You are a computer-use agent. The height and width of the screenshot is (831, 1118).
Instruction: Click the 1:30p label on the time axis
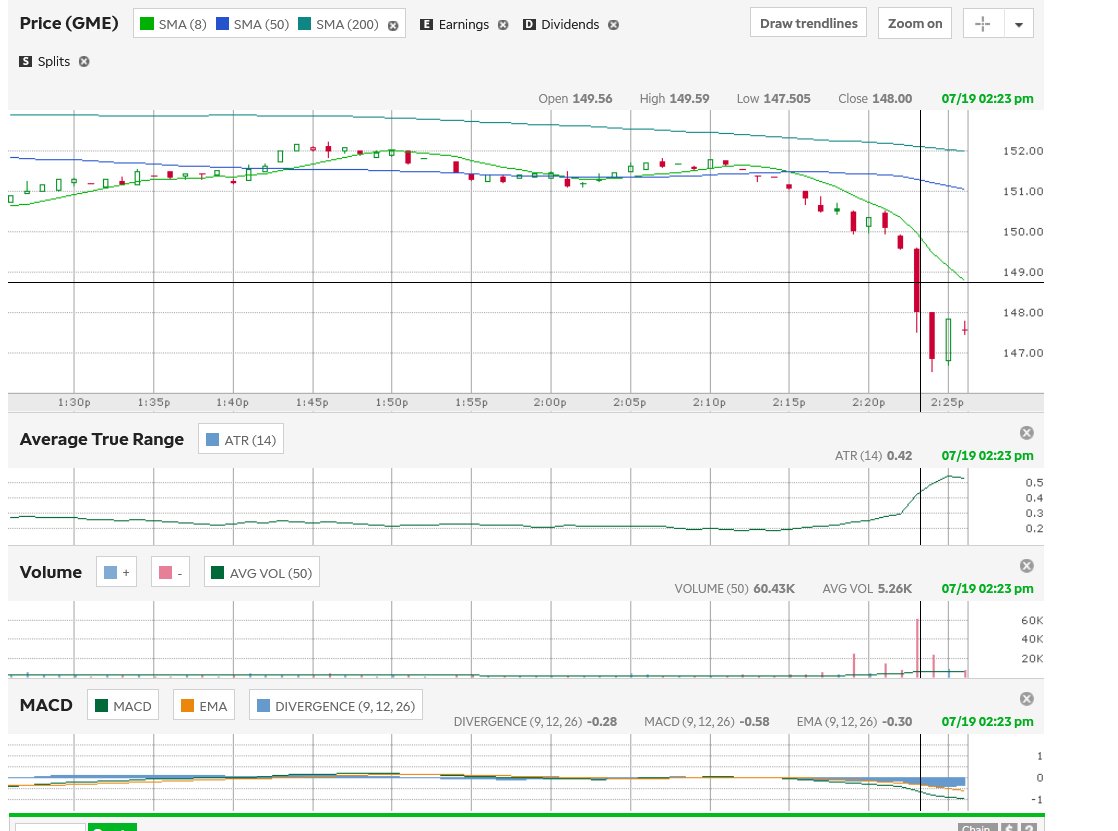74,402
